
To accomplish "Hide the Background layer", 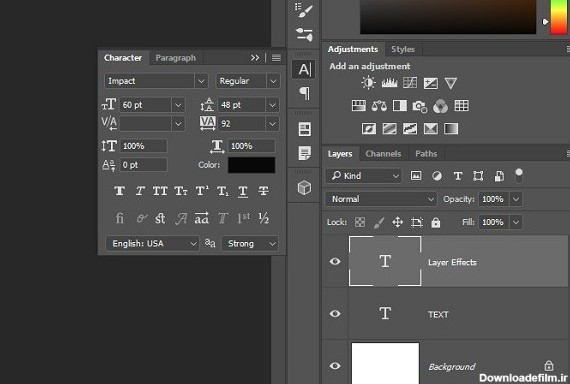I will click(x=335, y=365).
